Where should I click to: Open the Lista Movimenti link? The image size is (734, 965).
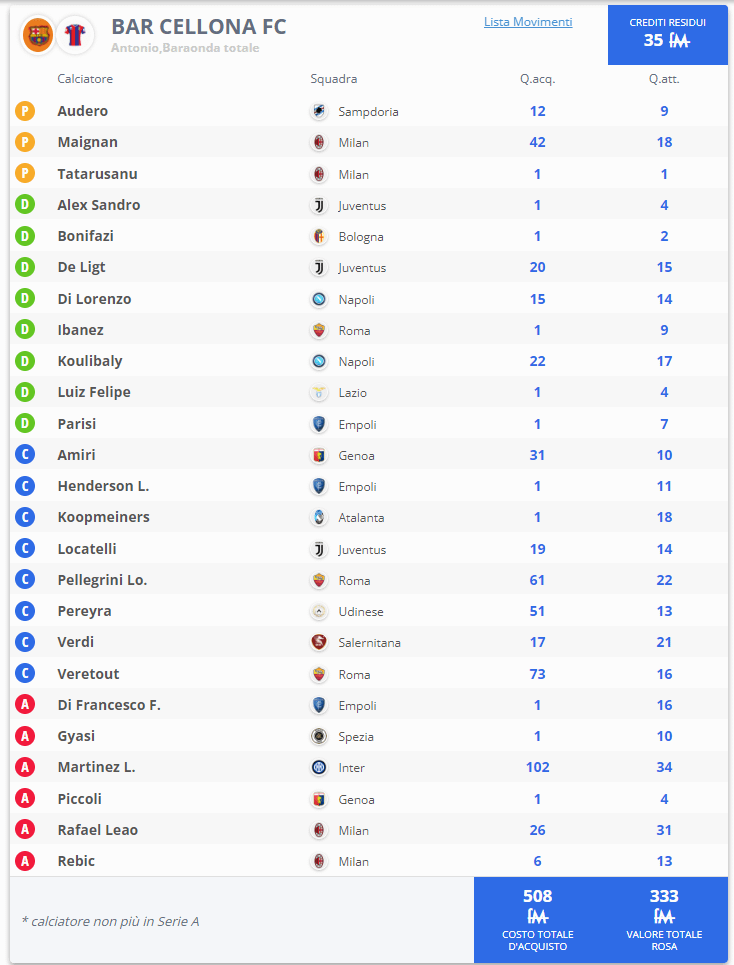[x=528, y=22]
